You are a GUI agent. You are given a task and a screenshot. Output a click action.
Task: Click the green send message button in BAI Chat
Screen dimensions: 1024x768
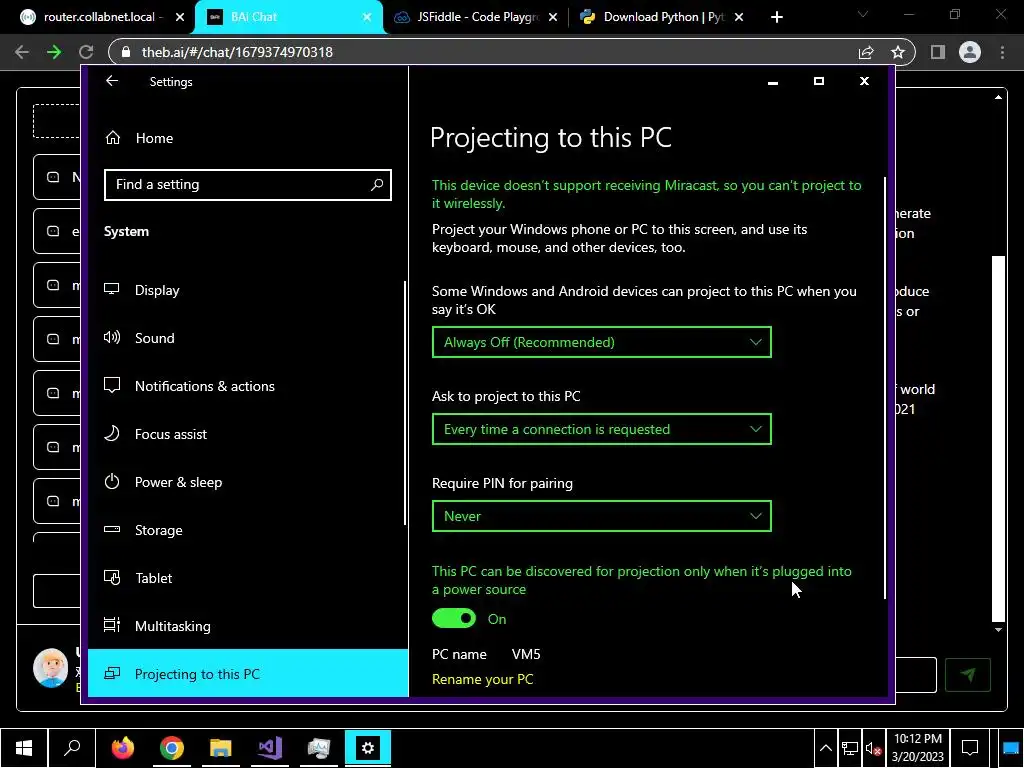tap(968, 674)
